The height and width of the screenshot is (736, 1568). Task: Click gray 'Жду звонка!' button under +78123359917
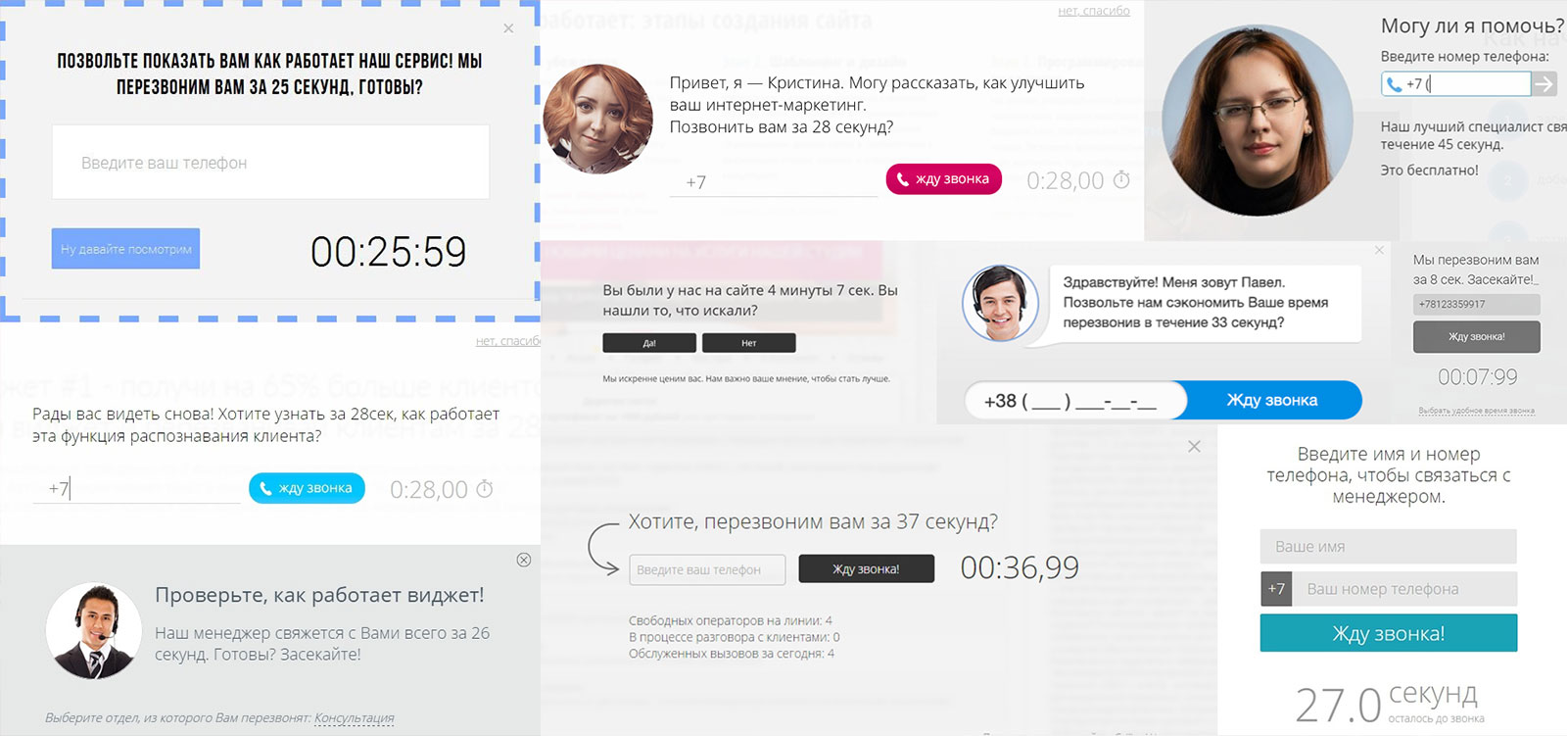(x=1477, y=336)
